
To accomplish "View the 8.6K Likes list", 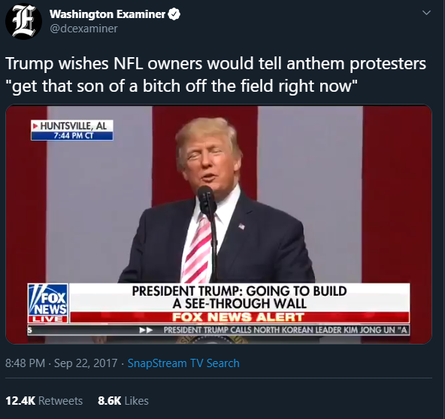I will coord(123,401).
